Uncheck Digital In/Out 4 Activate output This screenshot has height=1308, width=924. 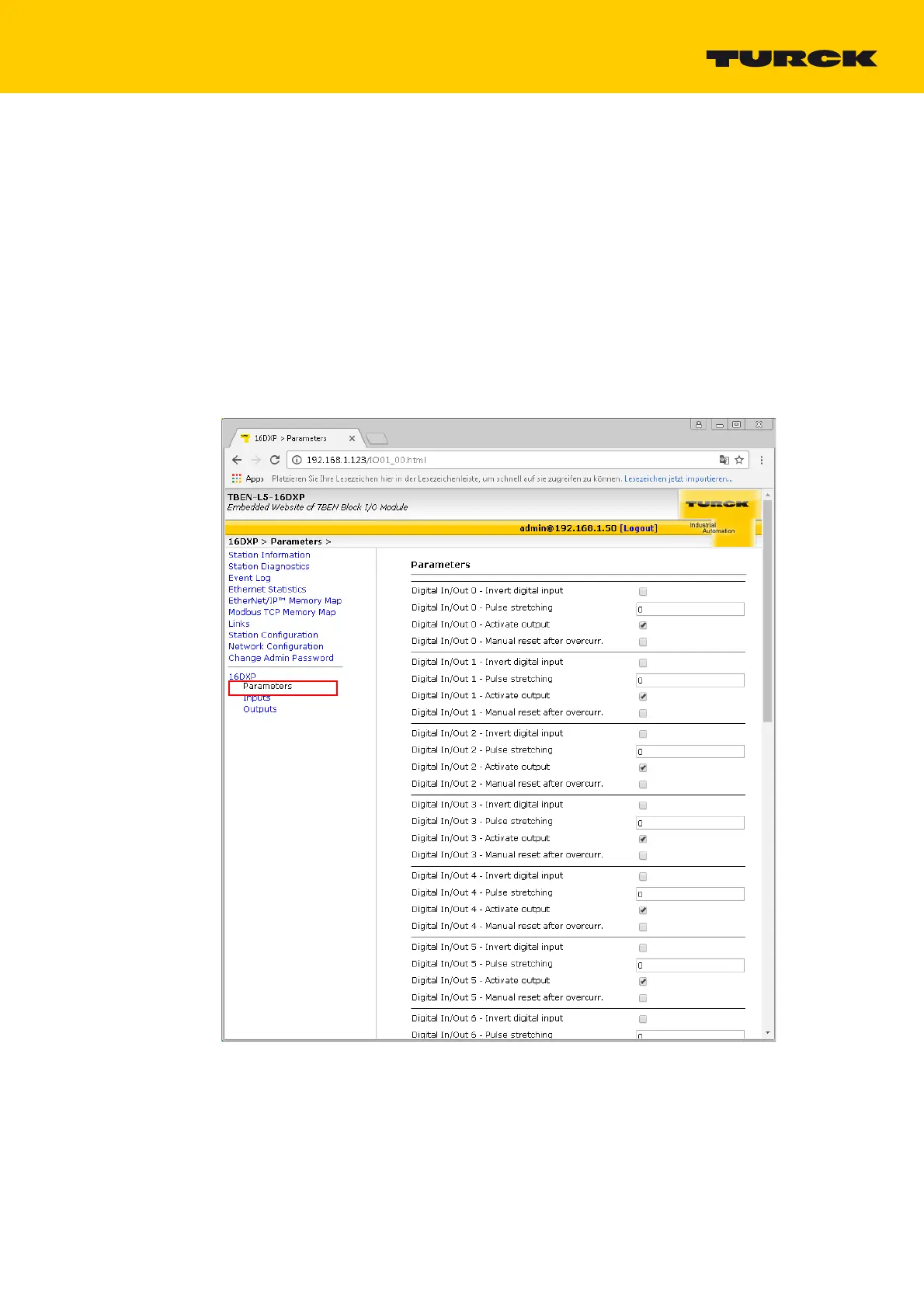[x=643, y=910]
